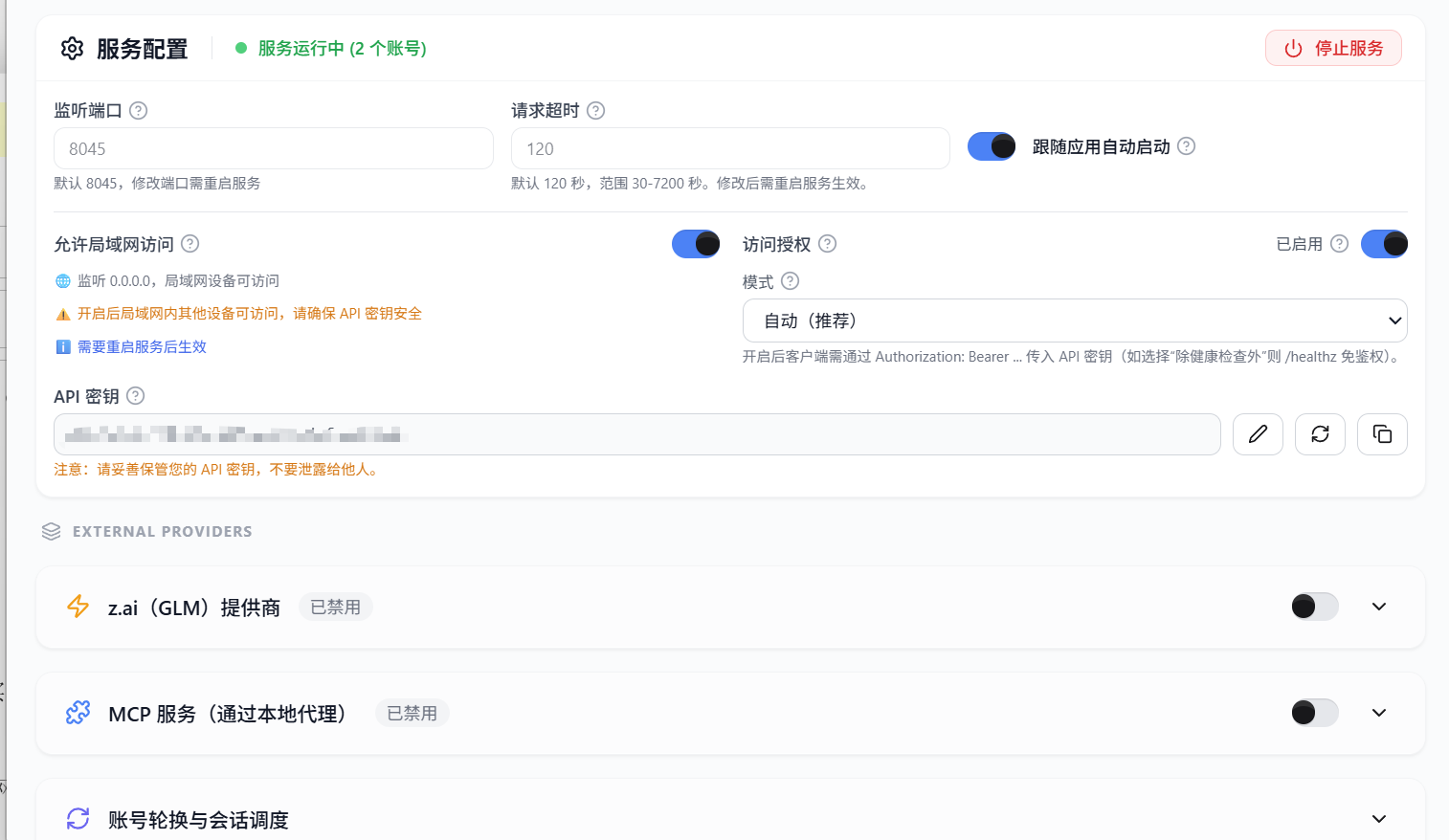Show help for 允许局域网访问
Screen dimensions: 1449x840
[190, 244]
